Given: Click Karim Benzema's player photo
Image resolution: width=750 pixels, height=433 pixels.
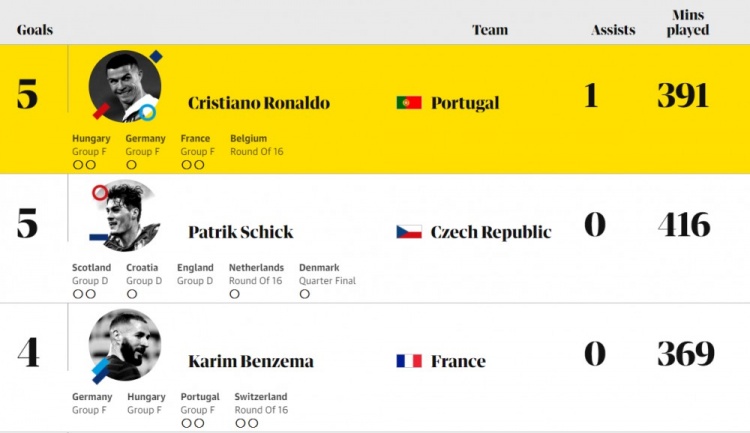Looking at the screenshot, I should pos(125,345).
